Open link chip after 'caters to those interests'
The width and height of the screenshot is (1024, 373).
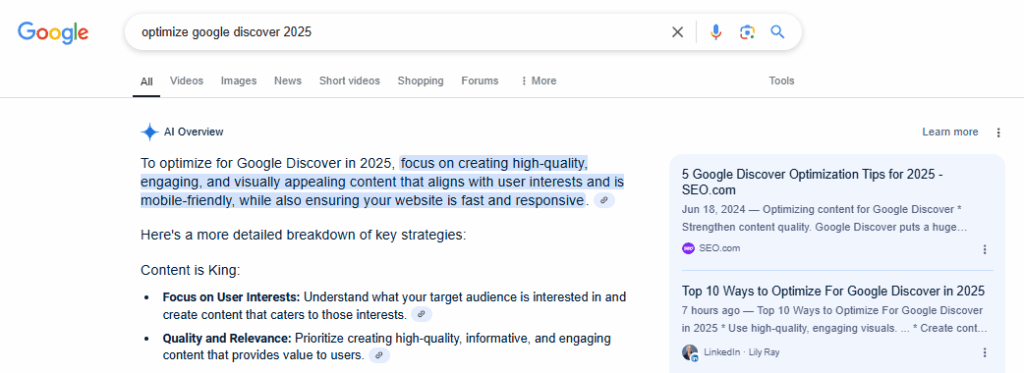(x=421, y=315)
